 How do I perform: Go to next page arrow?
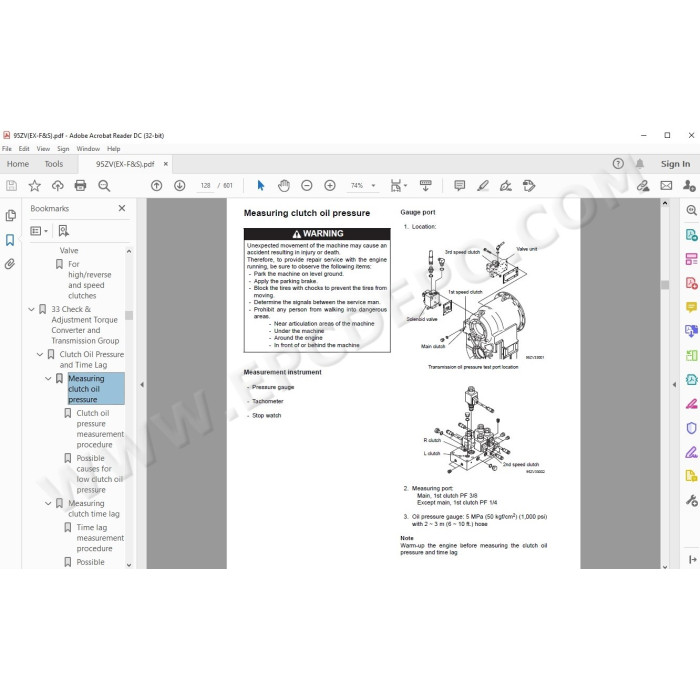179,186
